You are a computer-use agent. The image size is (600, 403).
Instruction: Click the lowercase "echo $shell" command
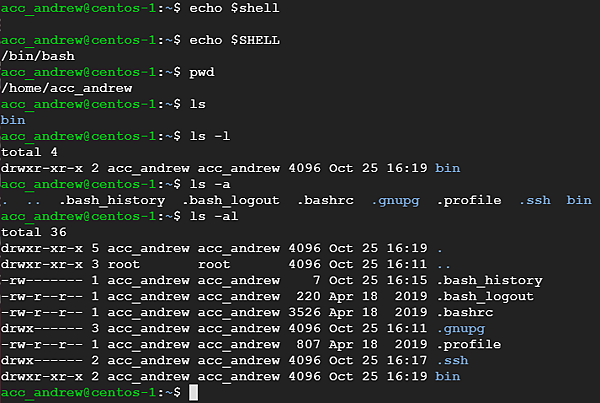point(227,8)
